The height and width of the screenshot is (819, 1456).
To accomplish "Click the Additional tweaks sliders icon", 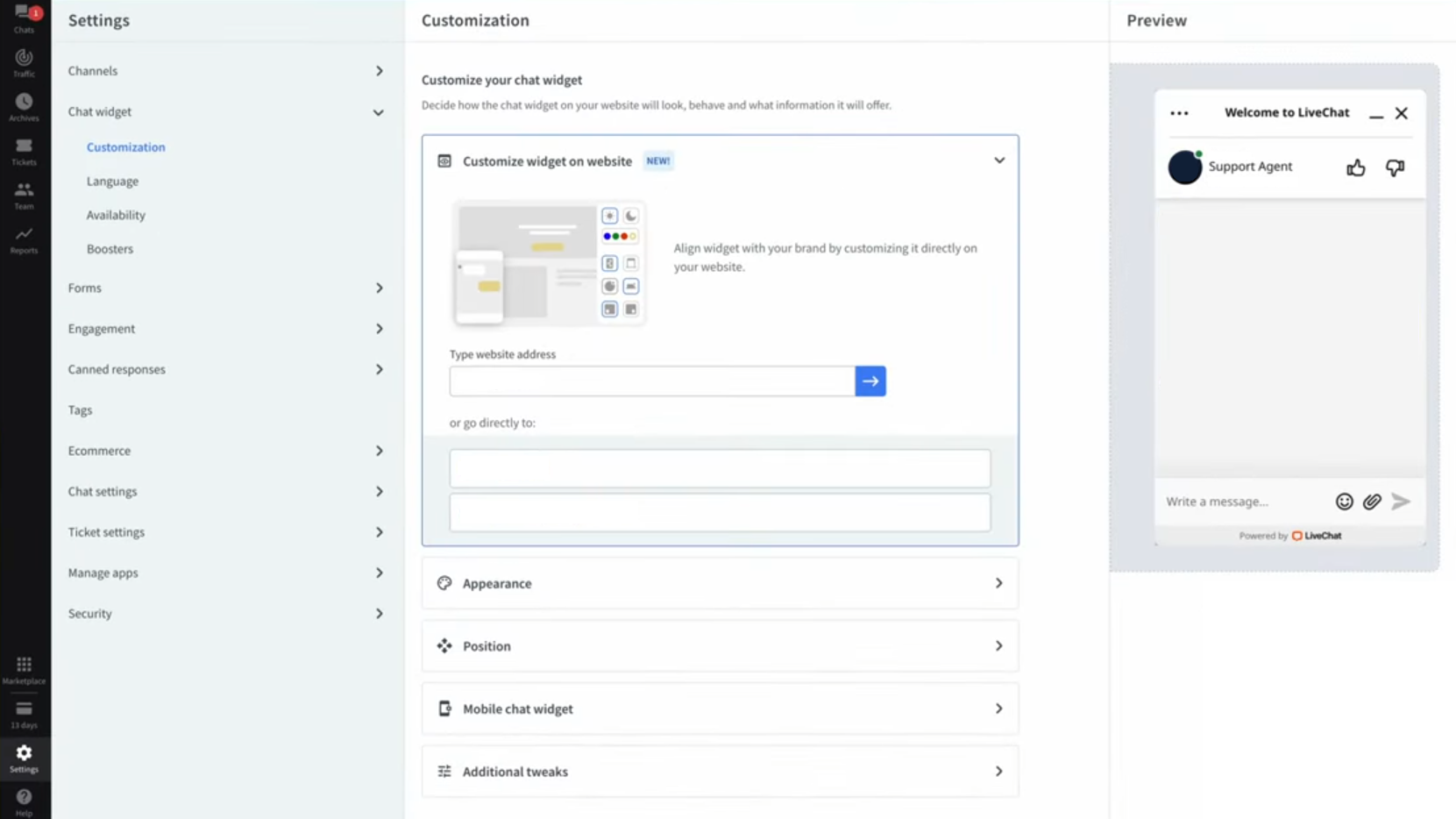I will [444, 772].
